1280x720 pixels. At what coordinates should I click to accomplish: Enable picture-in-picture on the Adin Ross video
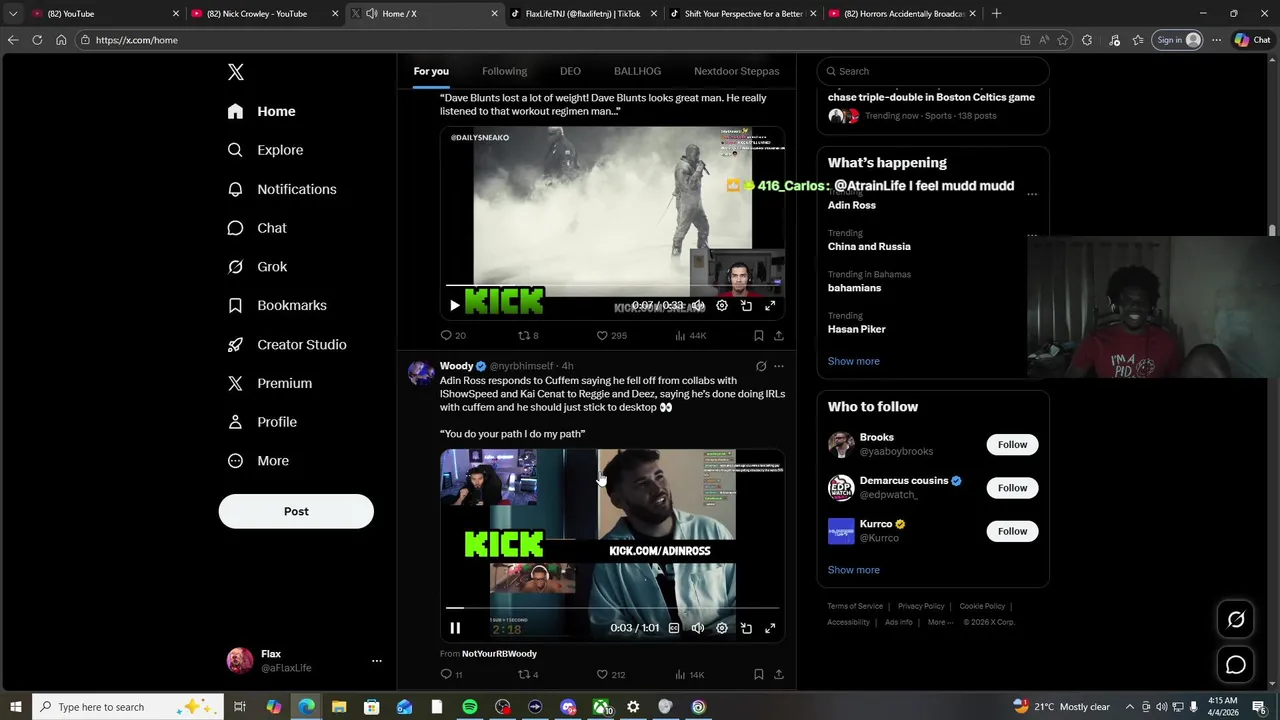pyautogui.click(x=746, y=628)
